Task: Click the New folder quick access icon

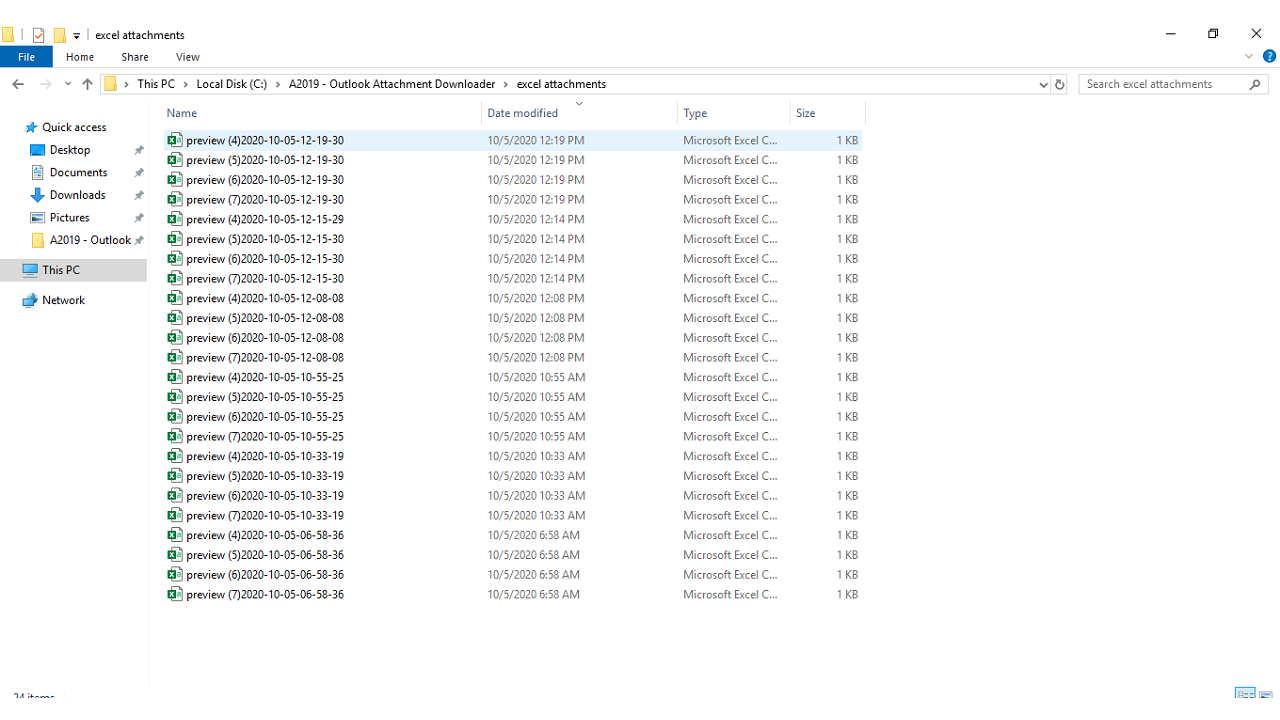Action: point(59,35)
